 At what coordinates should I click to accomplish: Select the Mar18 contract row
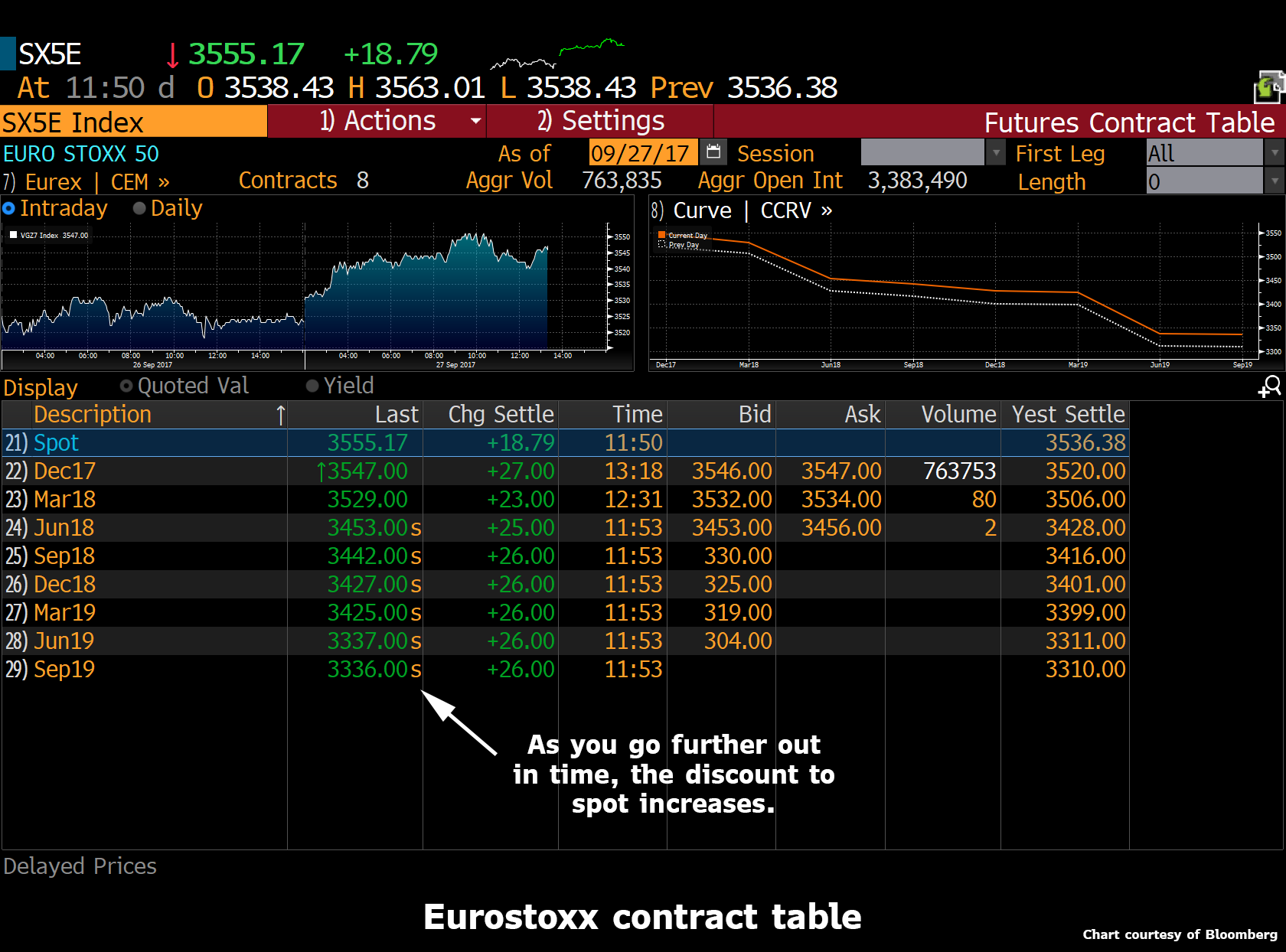click(x=565, y=499)
